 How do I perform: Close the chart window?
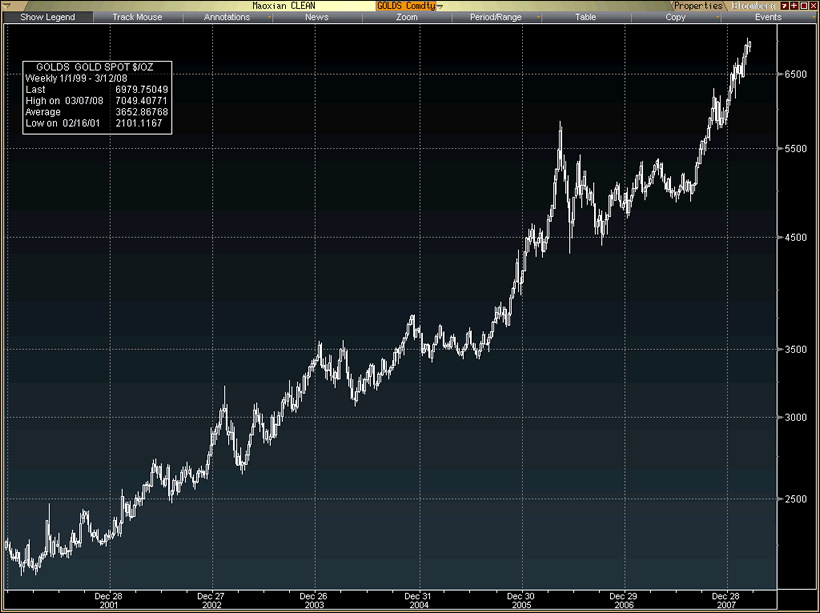tap(813, 5)
